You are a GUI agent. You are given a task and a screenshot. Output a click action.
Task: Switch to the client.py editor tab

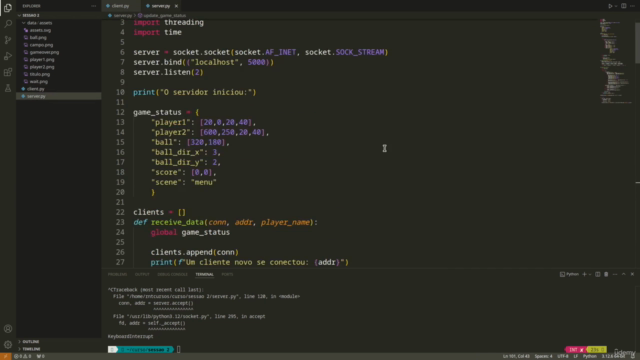pos(120,6)
